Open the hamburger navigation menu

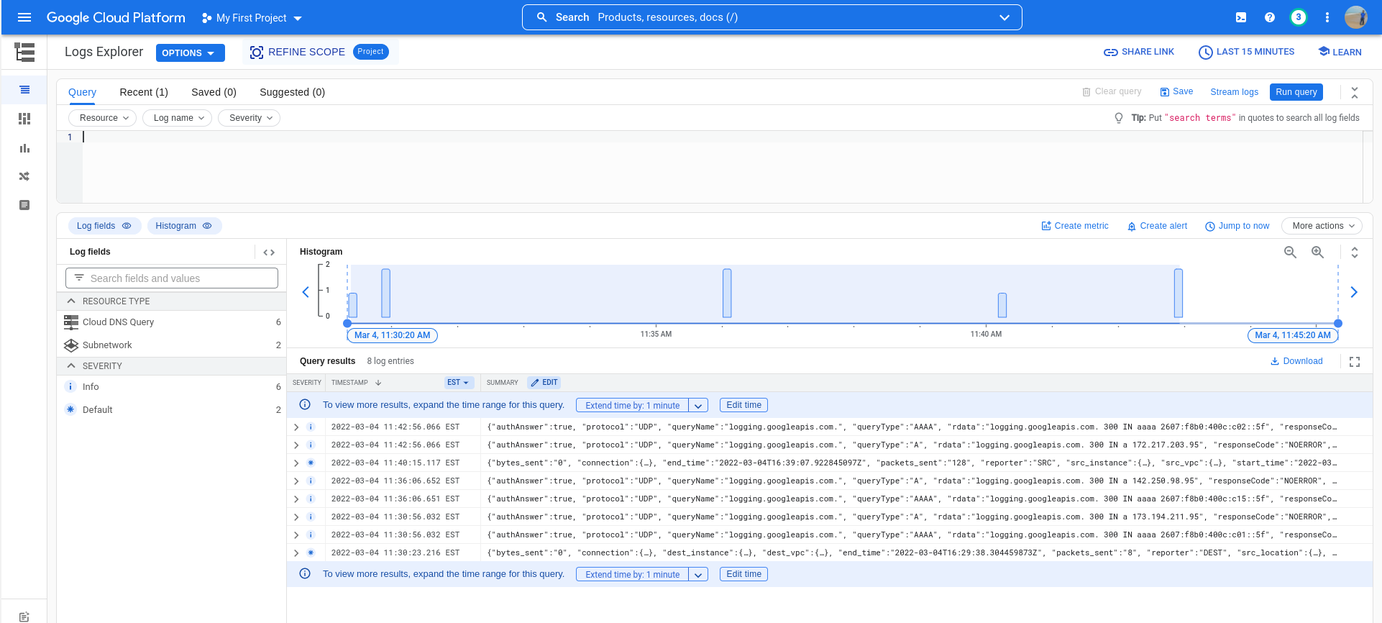(24, 18)
